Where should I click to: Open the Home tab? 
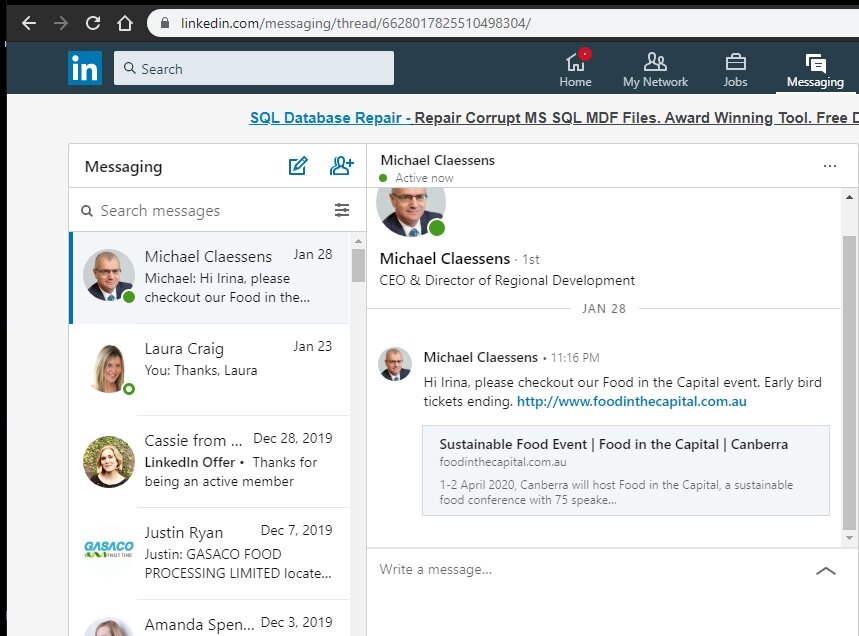tap(575, 69)
